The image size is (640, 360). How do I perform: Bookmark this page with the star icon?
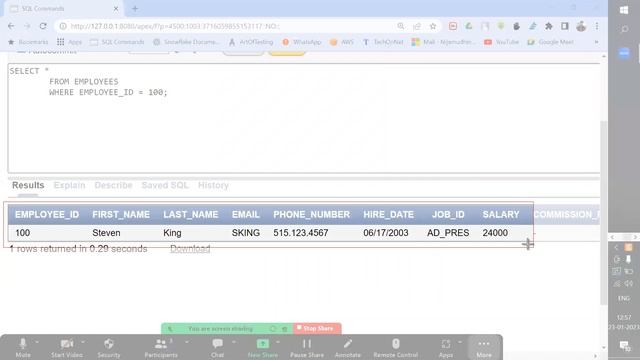[x=433, y=26]
